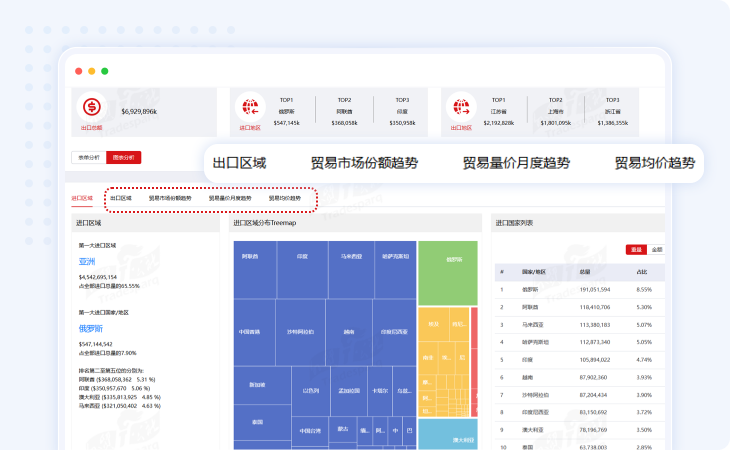730x450 pixels.
Task: Click the green window dot in title bar
Action: 105,71
